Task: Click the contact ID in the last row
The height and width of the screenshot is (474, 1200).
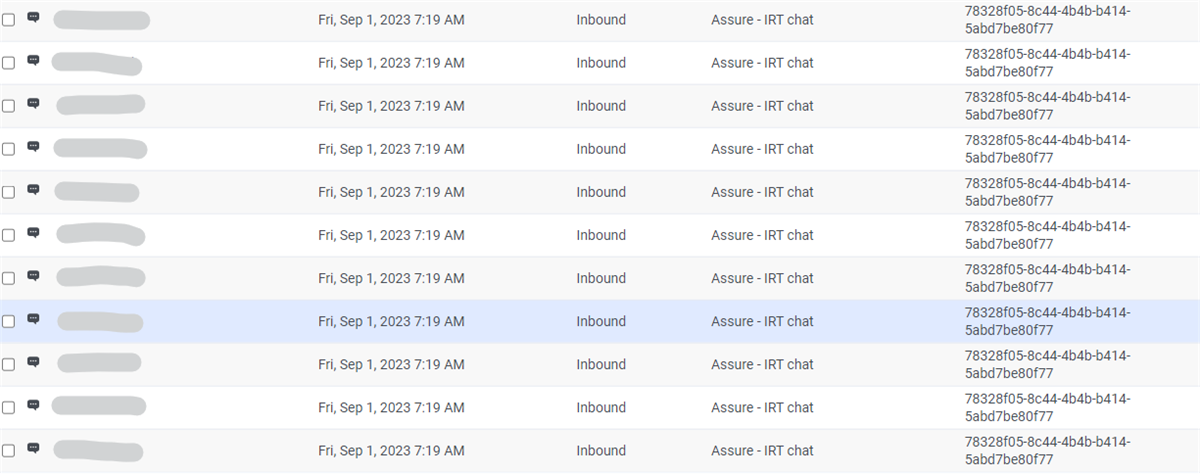Action: click(1047, 451)
